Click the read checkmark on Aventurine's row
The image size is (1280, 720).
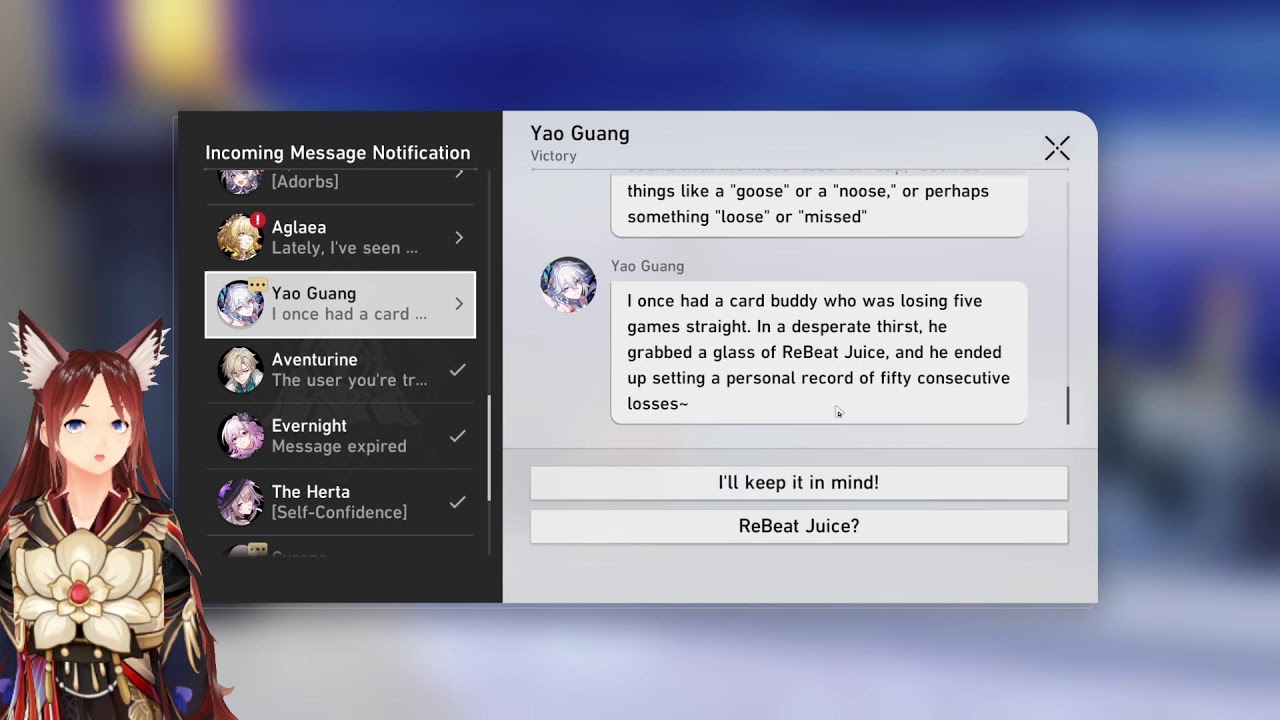point(458,370)
